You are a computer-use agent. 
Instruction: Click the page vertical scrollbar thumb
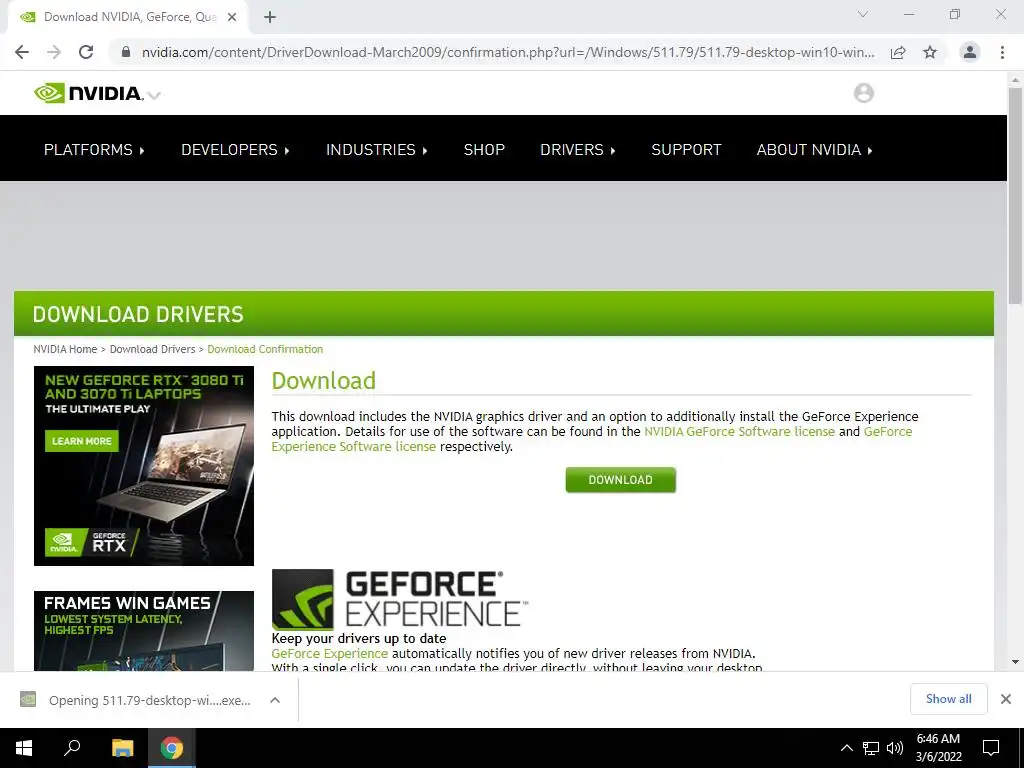tap(1015, 196)
